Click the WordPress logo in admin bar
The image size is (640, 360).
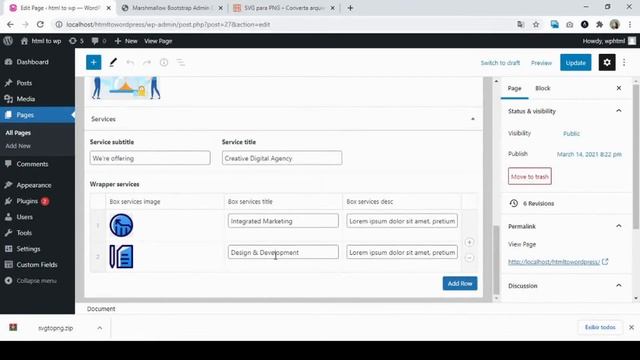coord(8,41)
